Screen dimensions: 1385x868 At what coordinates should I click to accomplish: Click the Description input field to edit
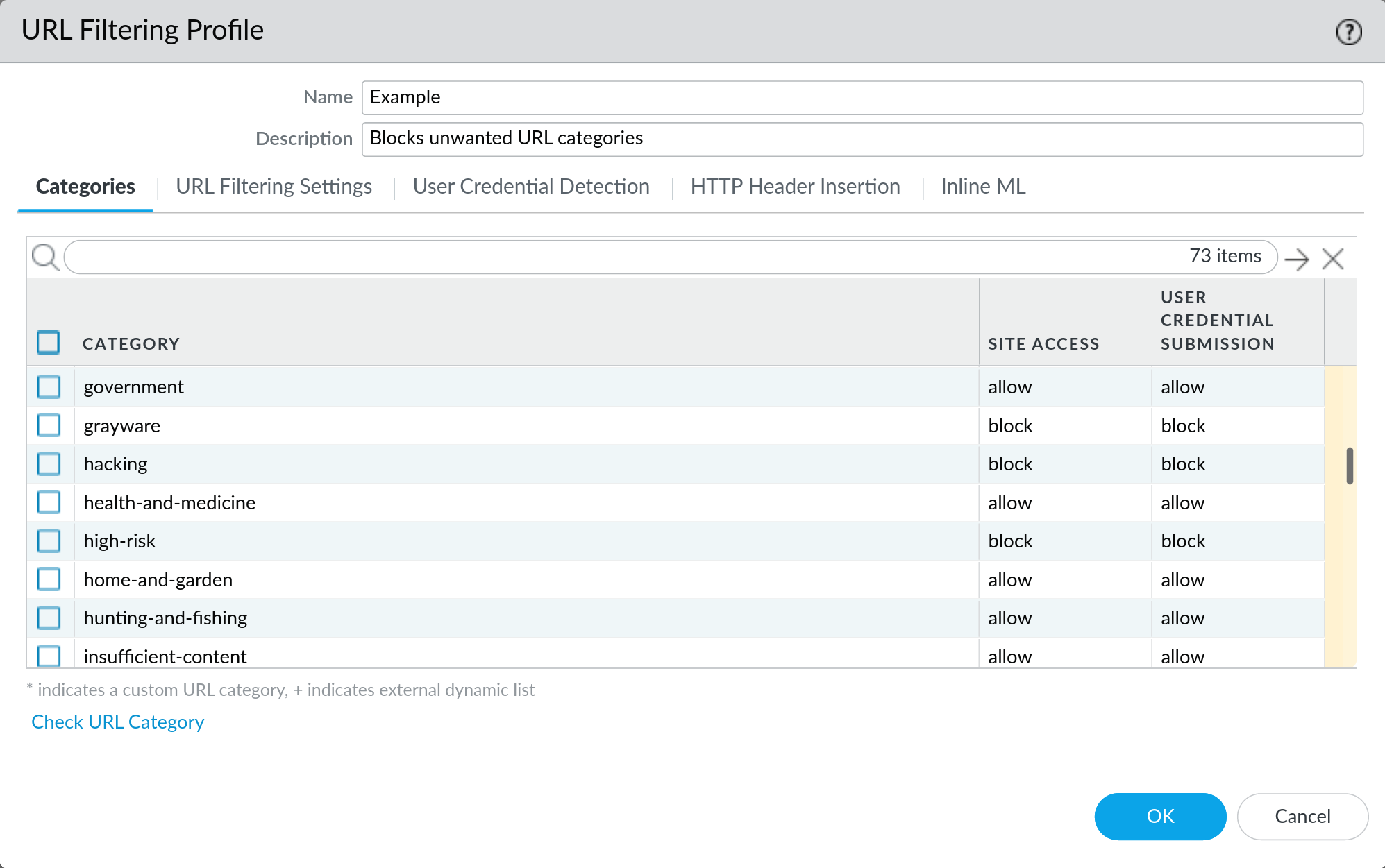(862, 137)
